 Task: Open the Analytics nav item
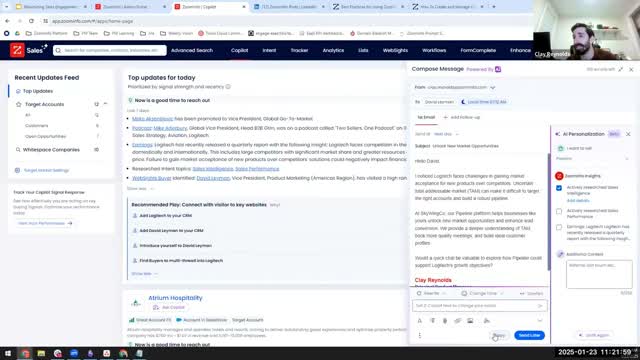[333, 50]
